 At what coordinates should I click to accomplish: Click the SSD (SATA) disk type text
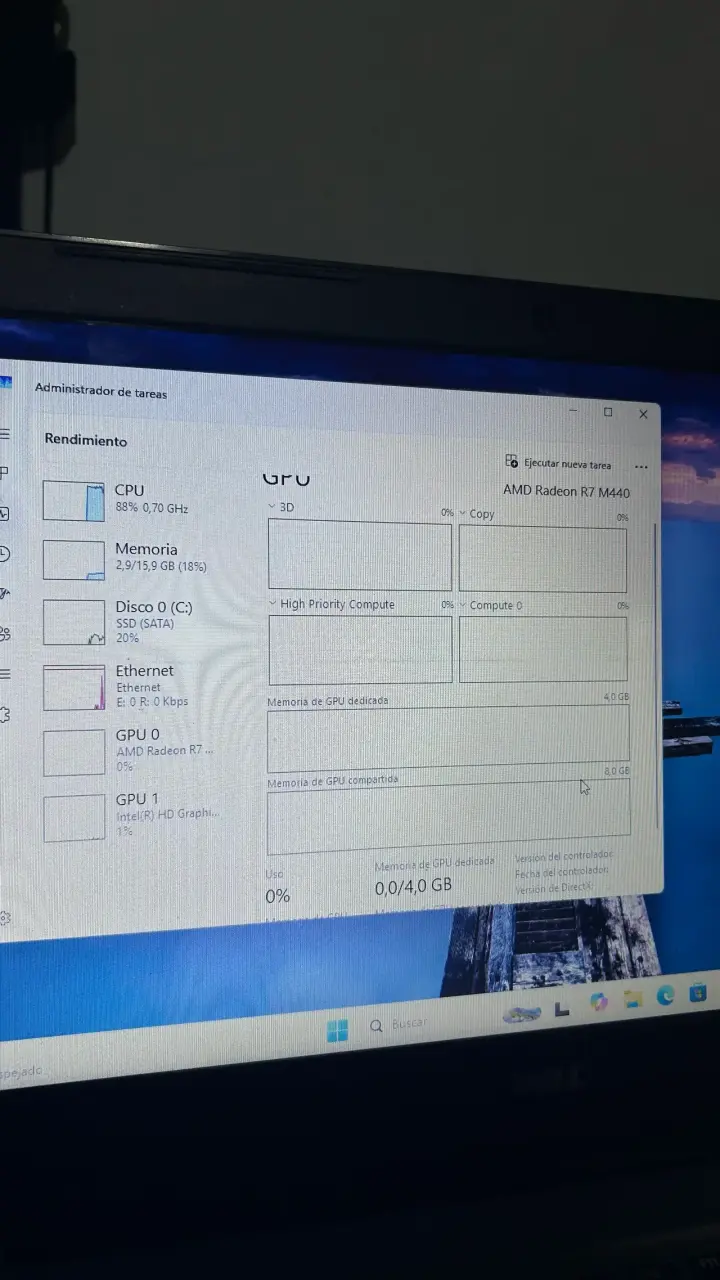pos(145,624)
